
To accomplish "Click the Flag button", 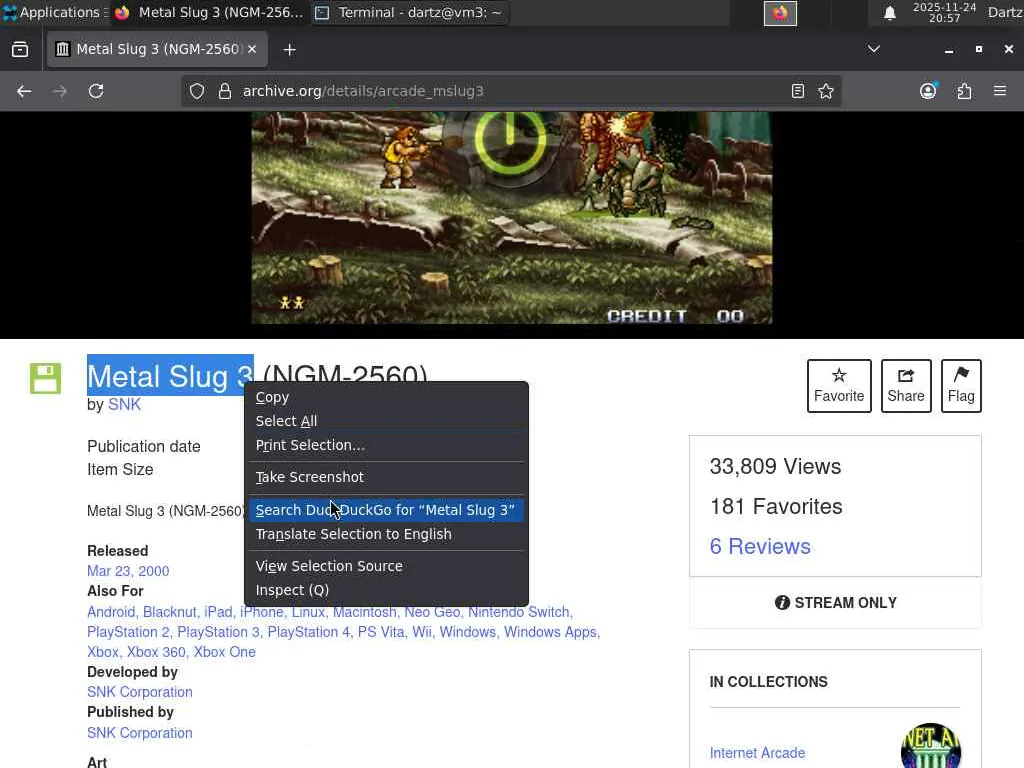I will tap(961, 386).
